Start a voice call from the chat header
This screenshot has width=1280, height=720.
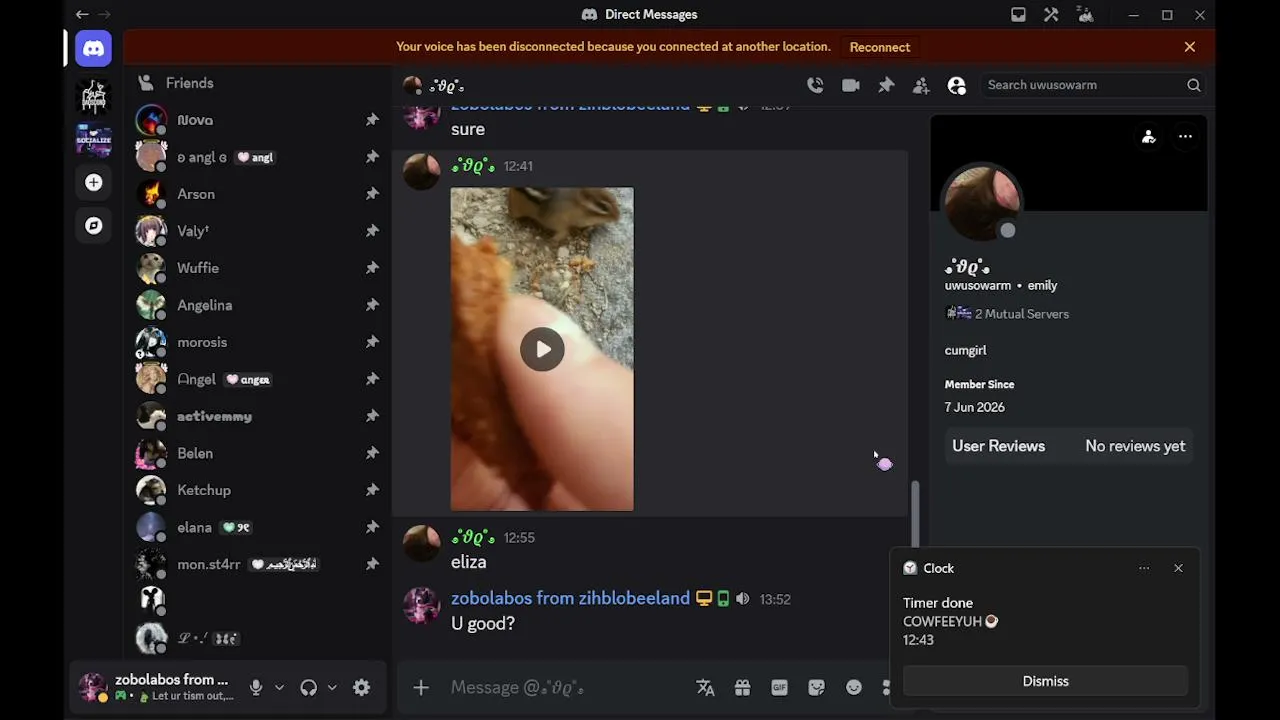(815, 85)
